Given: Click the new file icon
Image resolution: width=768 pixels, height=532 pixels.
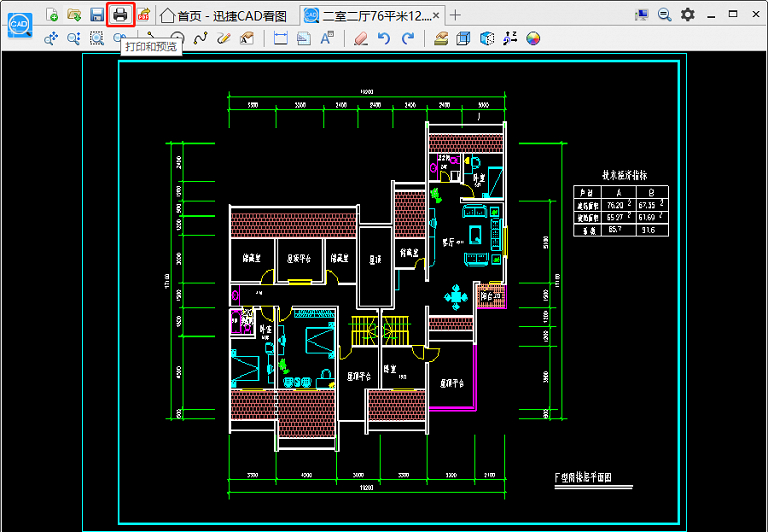Looking at the screenshot, I should [51, 15].
